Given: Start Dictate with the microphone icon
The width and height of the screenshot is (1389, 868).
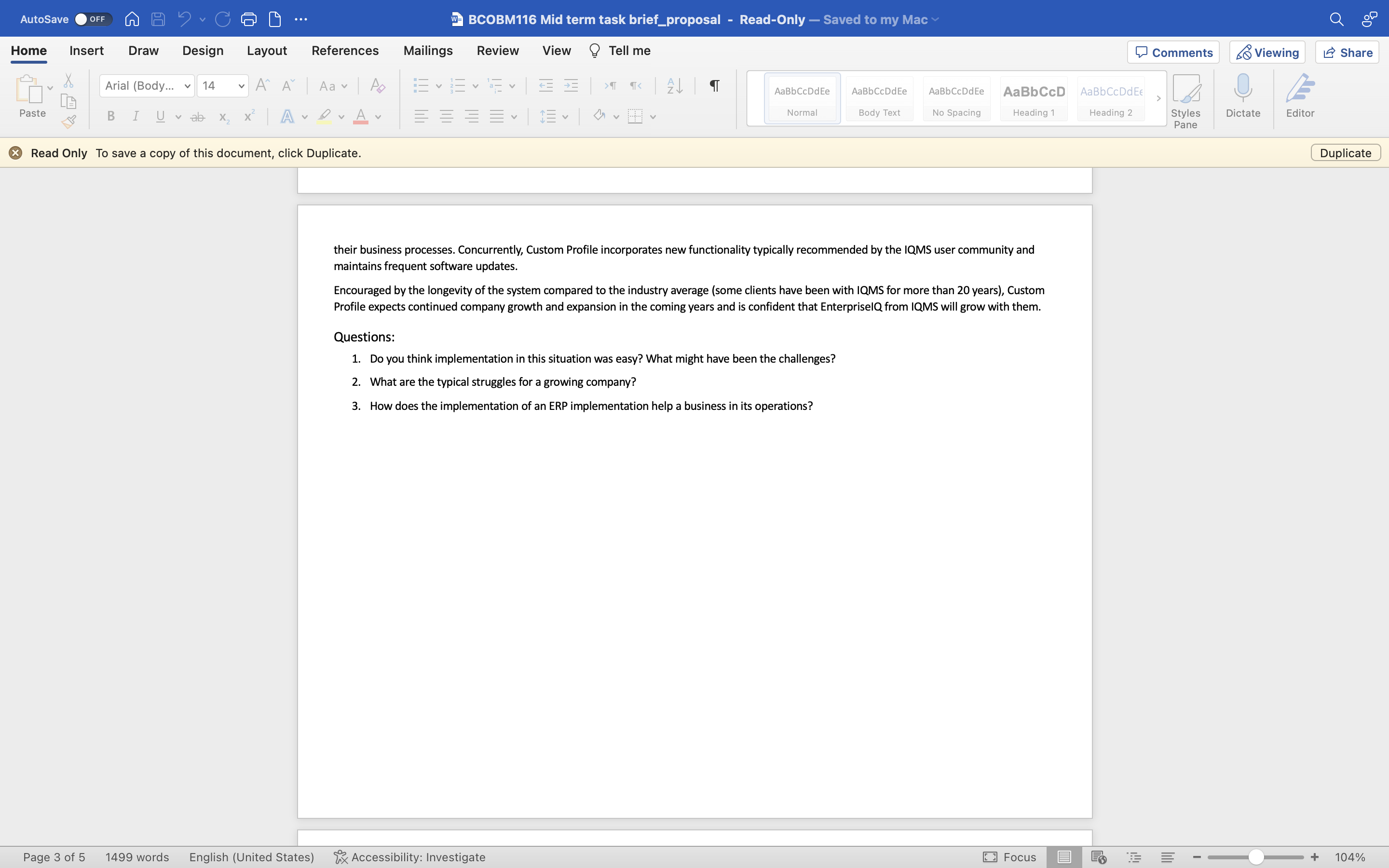Looking at the screenshot, I should click(x=1243, y=96).
